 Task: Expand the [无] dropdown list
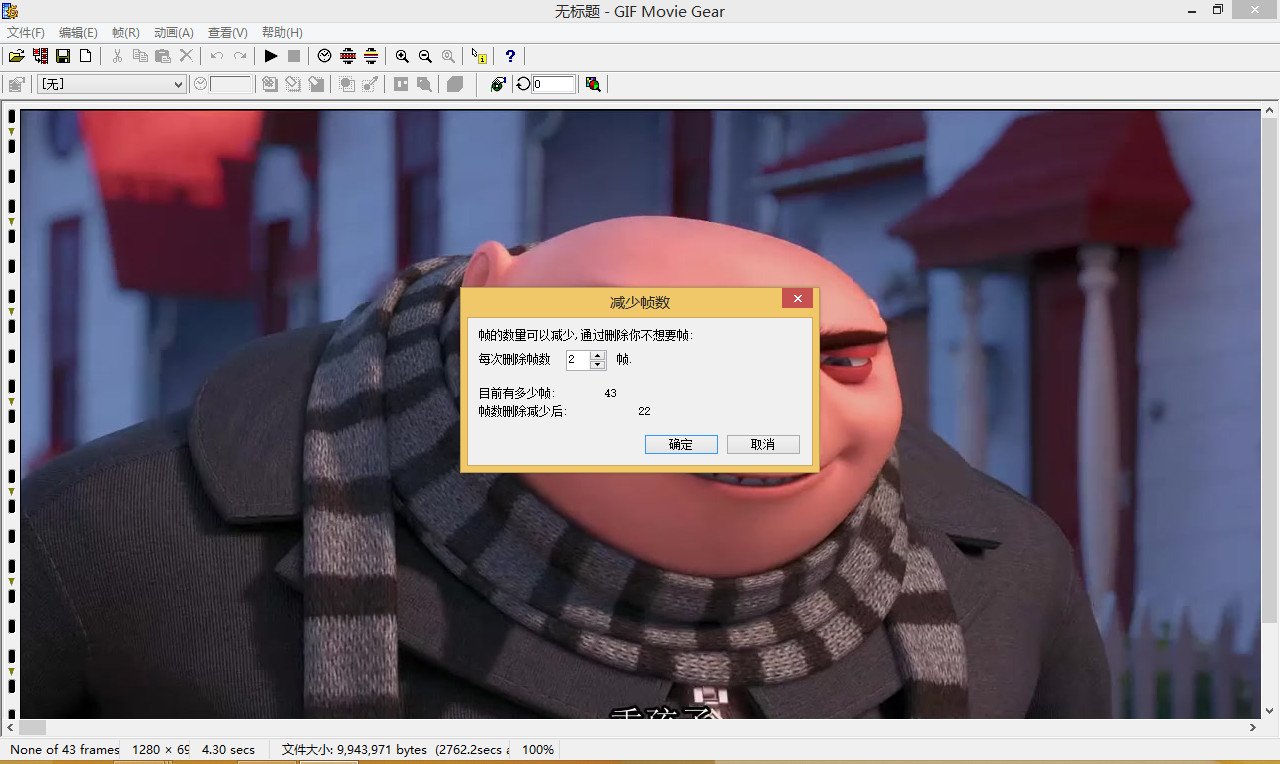(179, 84)
